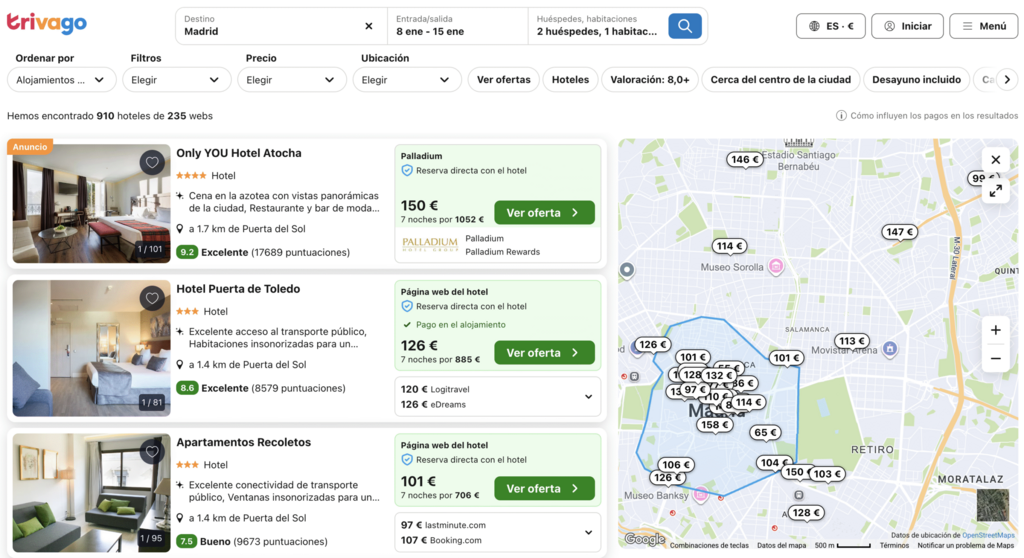This screenshot has width=1024, height=558.
Task: Select the 126 € eDreams offer
Action: click(433, 404)
